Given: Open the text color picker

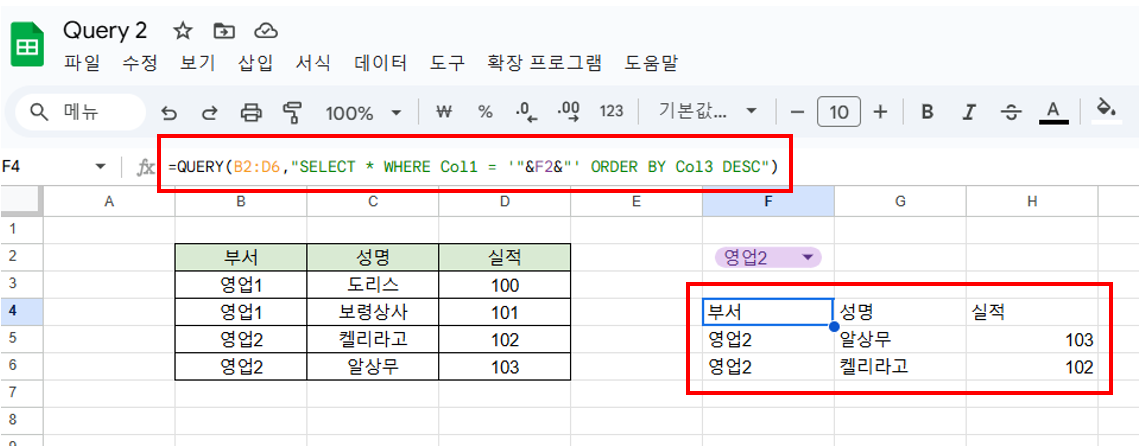Looking at the screenshot, I should coord(1053,112).
